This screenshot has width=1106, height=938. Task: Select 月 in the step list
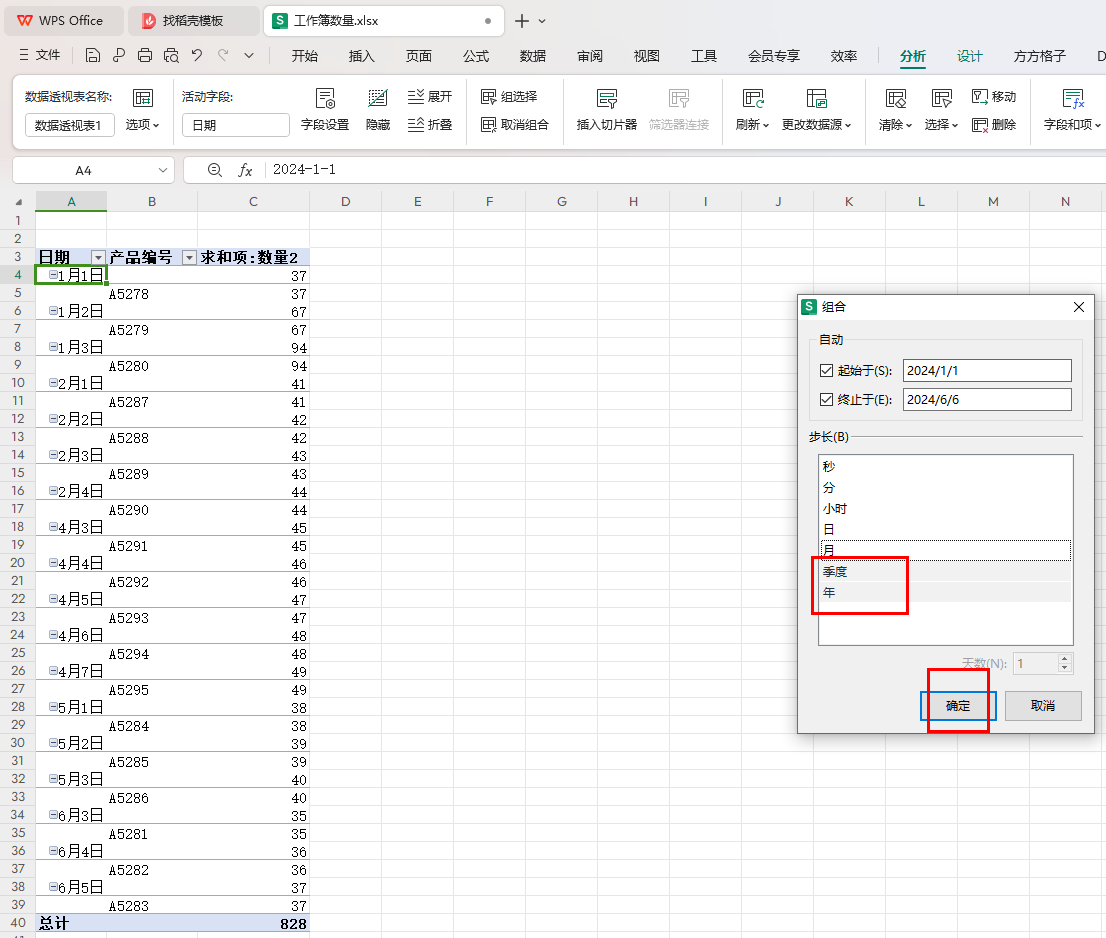pos(945,550)
